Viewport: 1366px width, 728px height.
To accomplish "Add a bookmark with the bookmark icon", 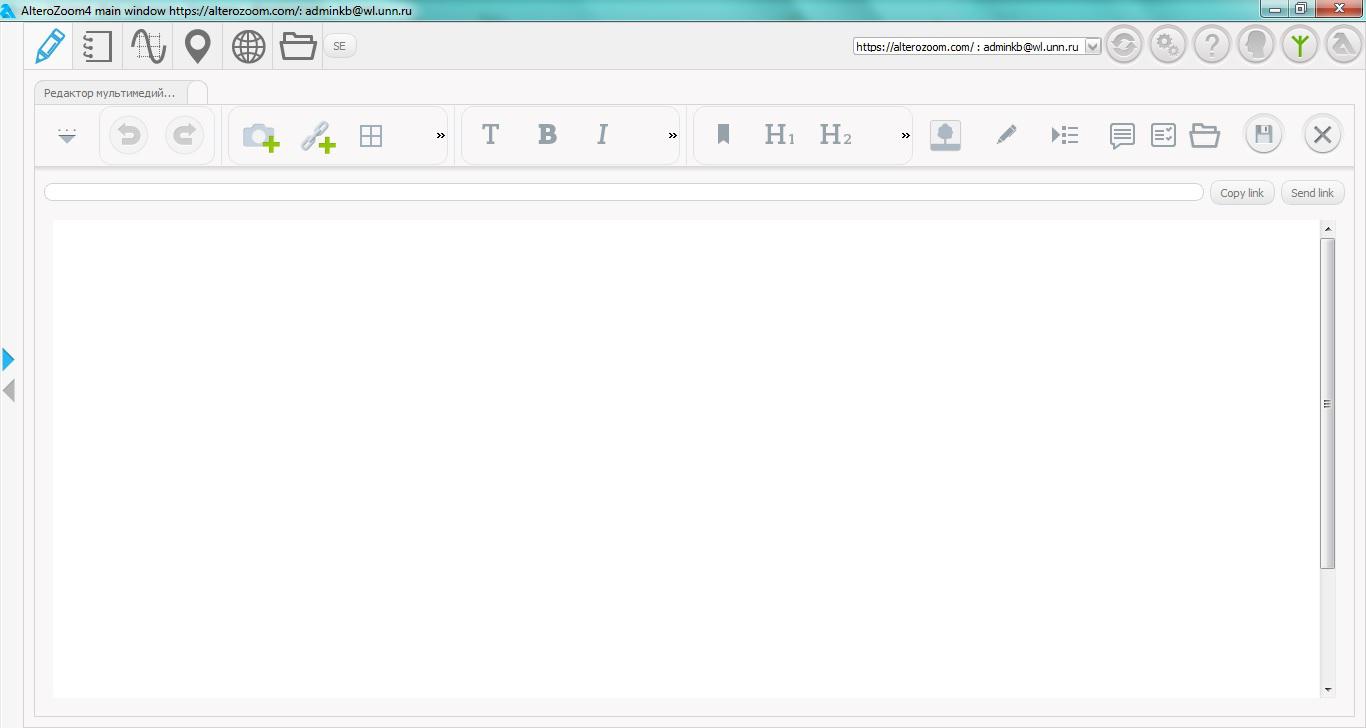I will click(x=723, y=135).
